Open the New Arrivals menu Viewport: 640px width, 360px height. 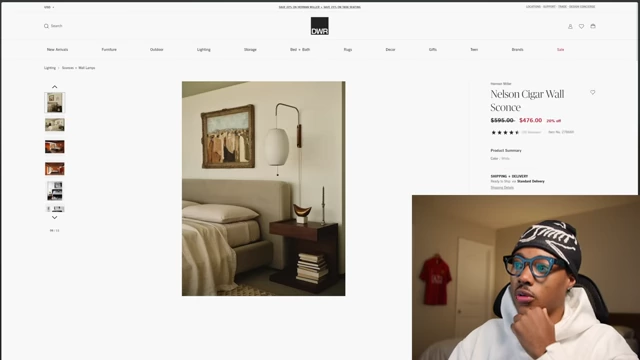click(x=58, y=49)
